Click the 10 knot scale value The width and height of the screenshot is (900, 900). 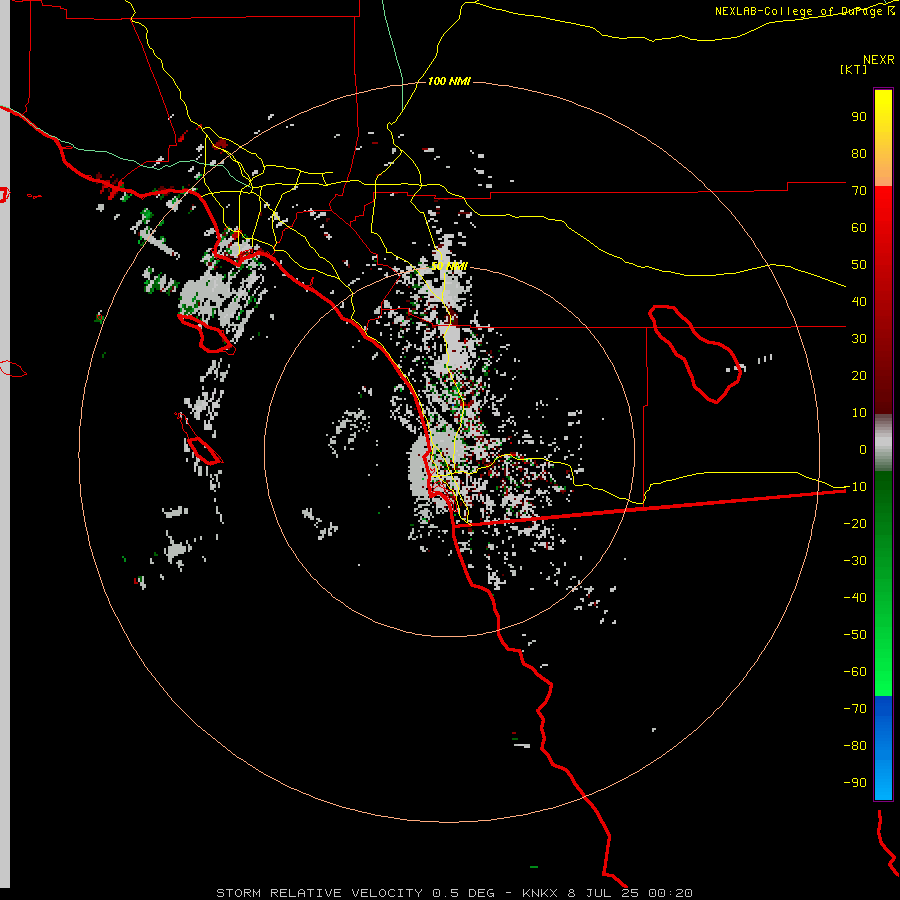coord(859,413)
